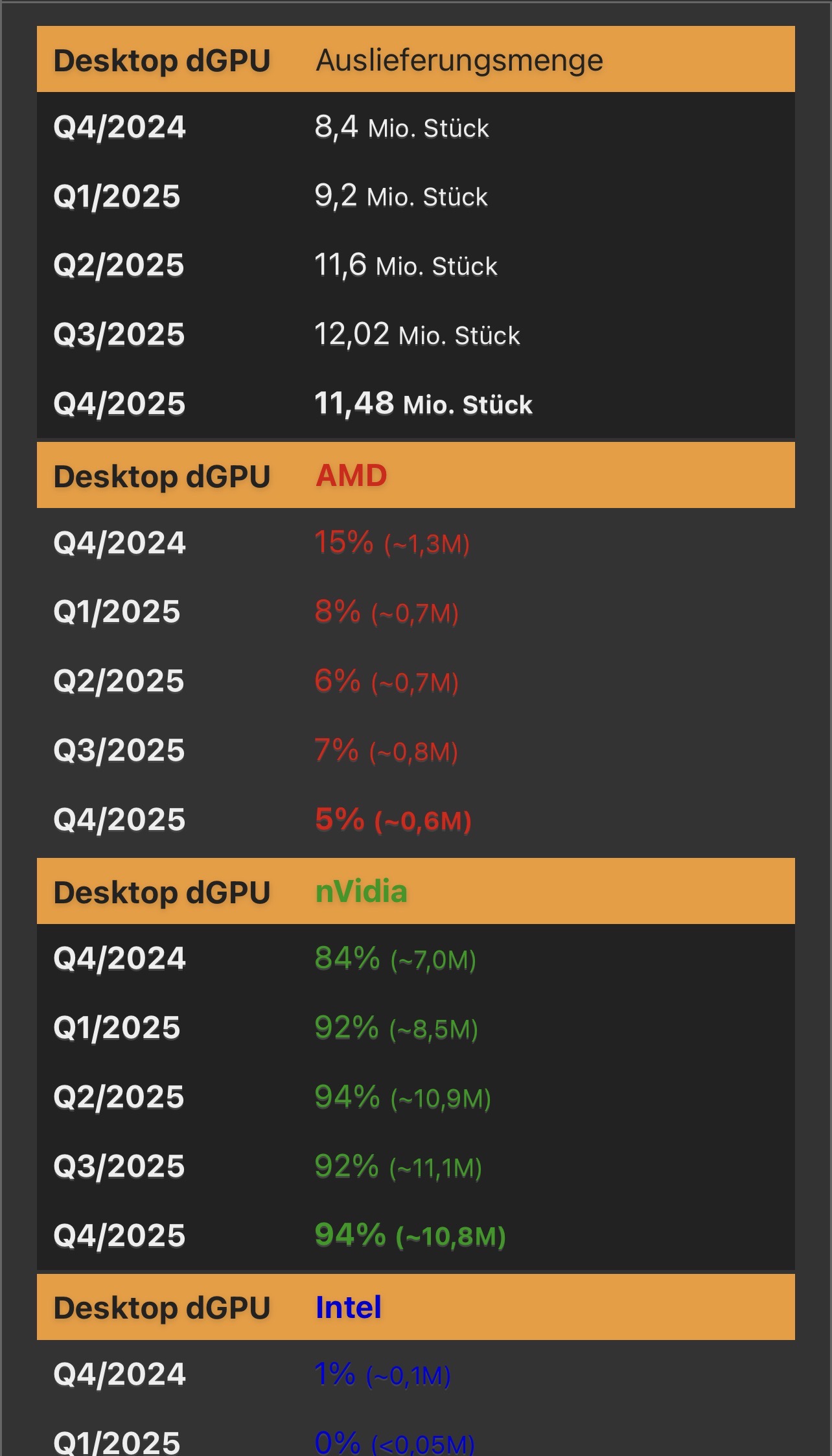Select the 9,2 Mio. Stück cell
This screenshot has width=832, height=1456.
(x=401, y=196)
